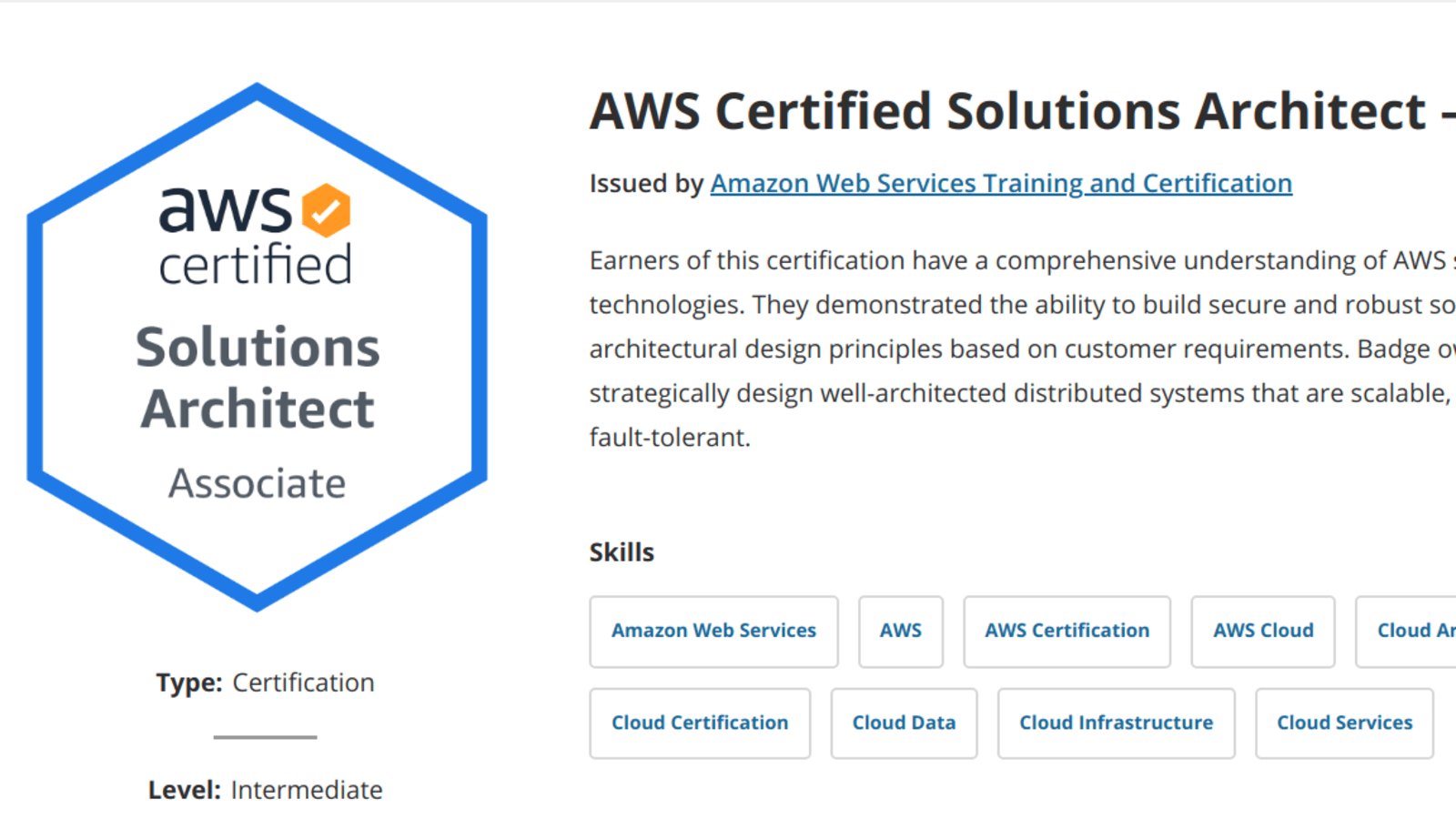Select the AWS skill tag
The height and width of the screenshot is (819, 1456).
point(901,632)
